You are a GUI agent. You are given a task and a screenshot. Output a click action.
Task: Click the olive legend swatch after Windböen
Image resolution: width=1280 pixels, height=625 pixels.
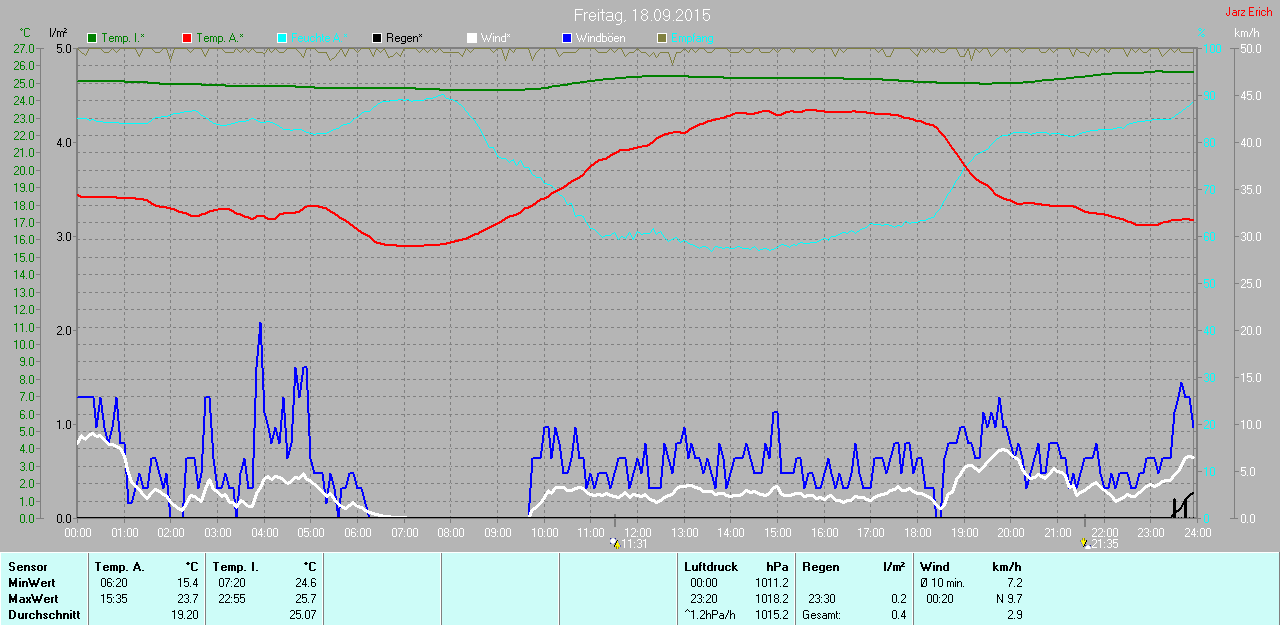point(661,38)
